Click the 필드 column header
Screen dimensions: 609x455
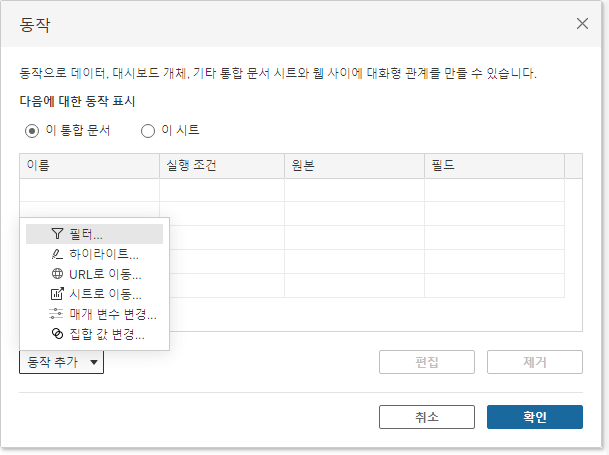494,166
